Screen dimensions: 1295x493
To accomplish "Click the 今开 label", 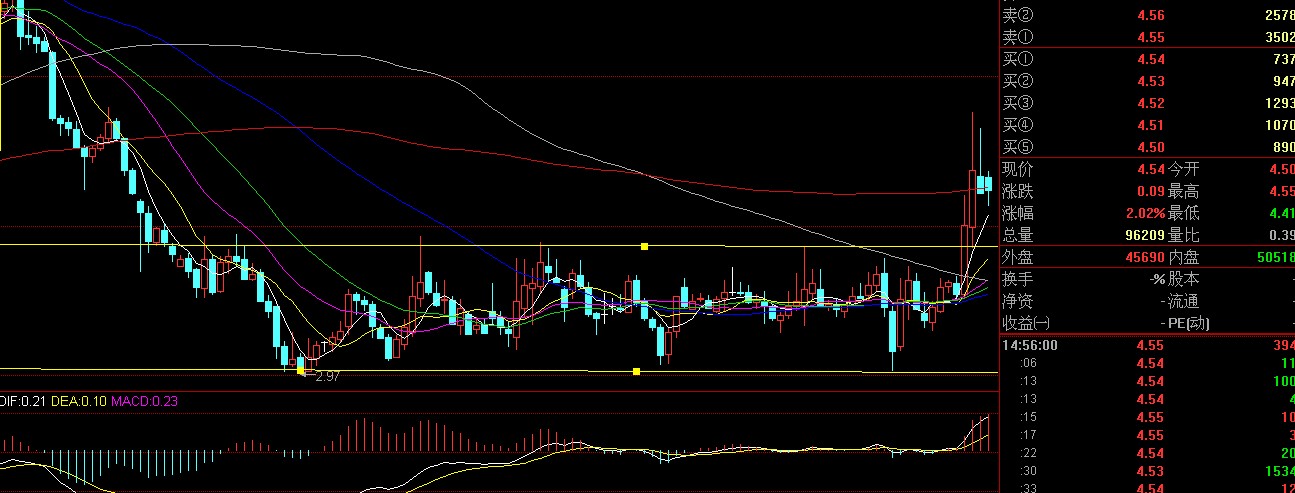I will coord(1183,169).
